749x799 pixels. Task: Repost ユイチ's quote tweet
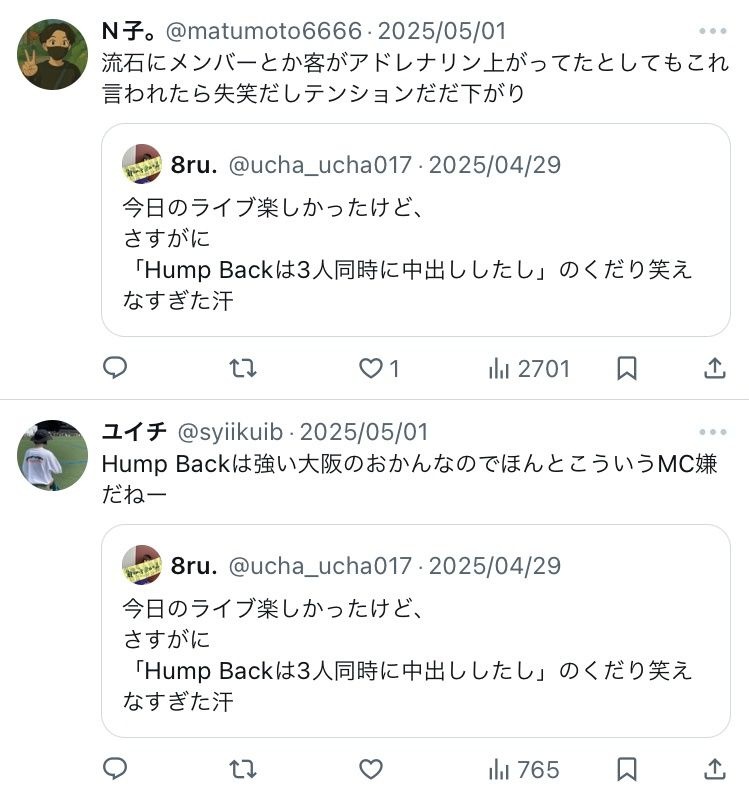point(243,769)
